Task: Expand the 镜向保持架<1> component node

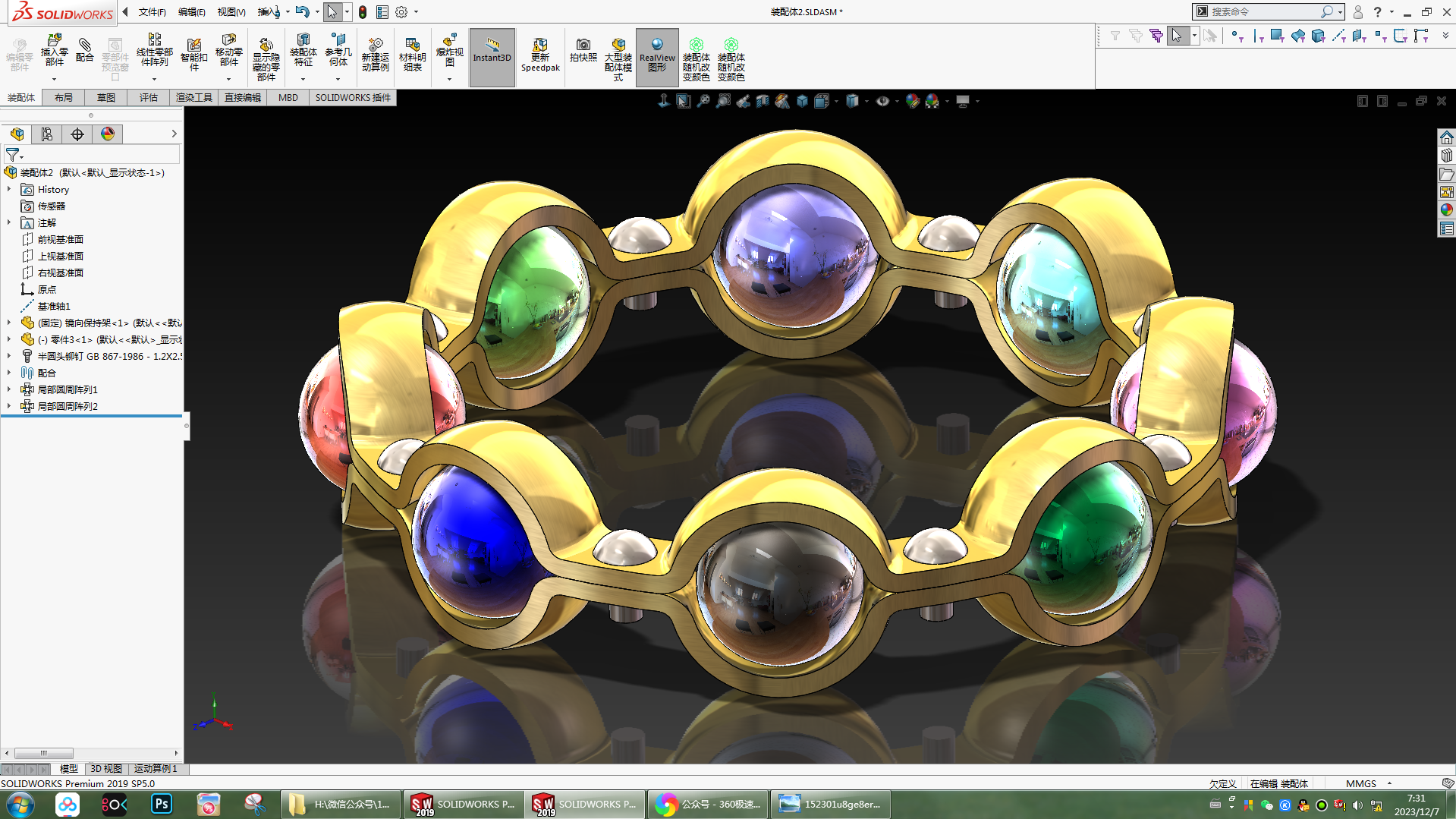Action: [x=9, y=323]
